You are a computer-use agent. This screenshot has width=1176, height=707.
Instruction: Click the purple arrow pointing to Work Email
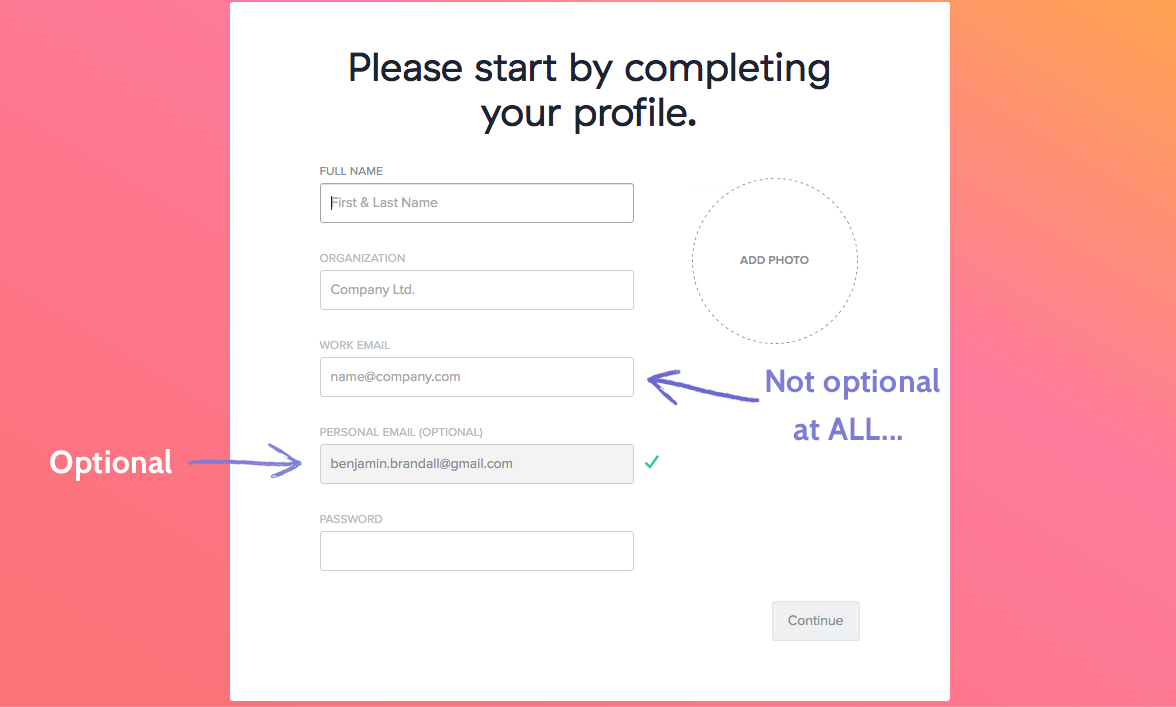pyautogui.click(x=702, y=387)
